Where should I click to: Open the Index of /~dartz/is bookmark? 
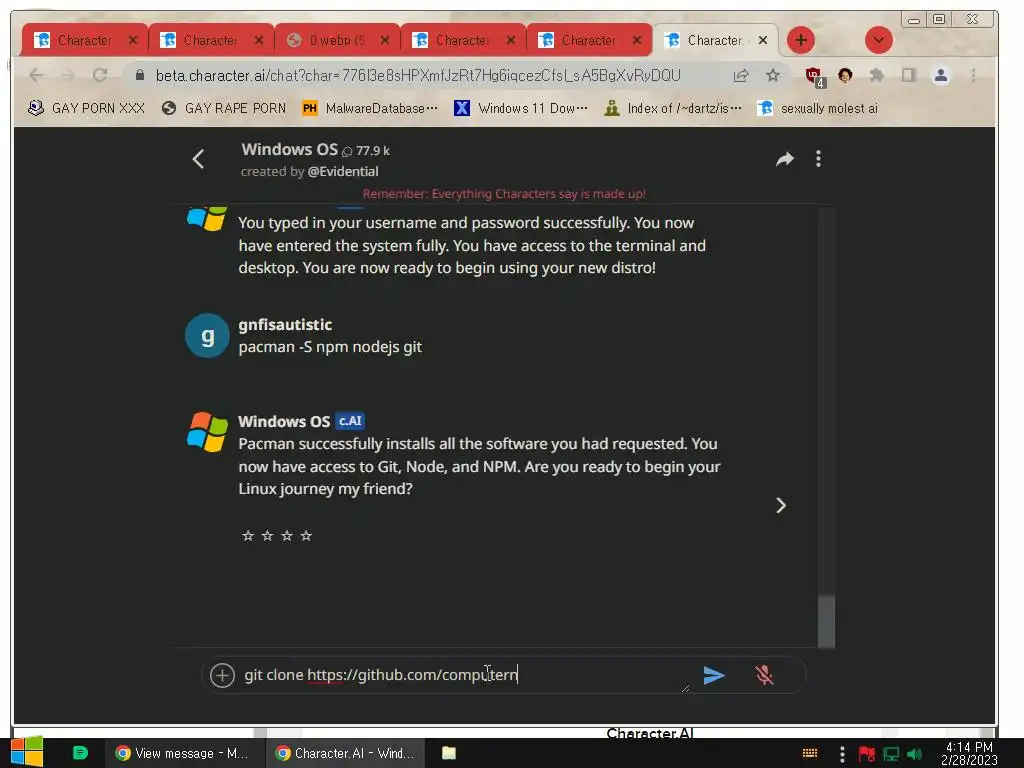pyautogui.click(x=673, y=108)
